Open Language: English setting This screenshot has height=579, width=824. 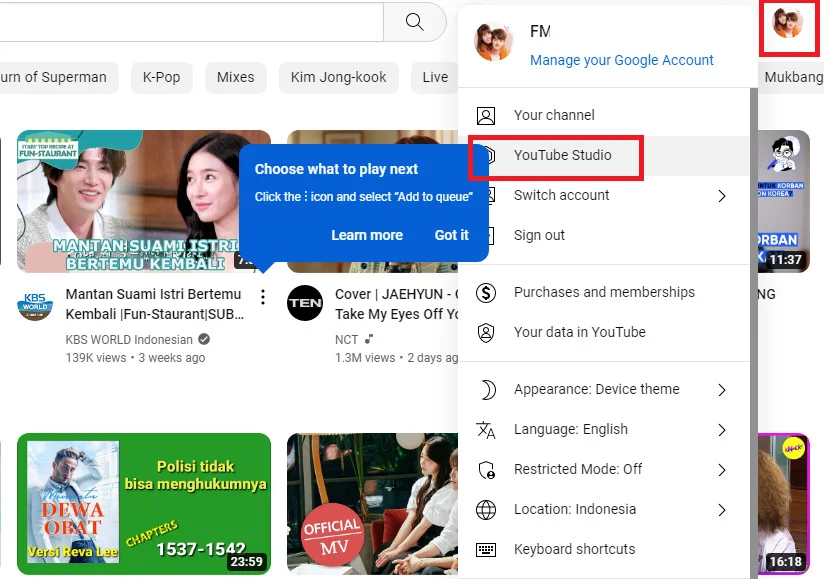click(604, 430)
